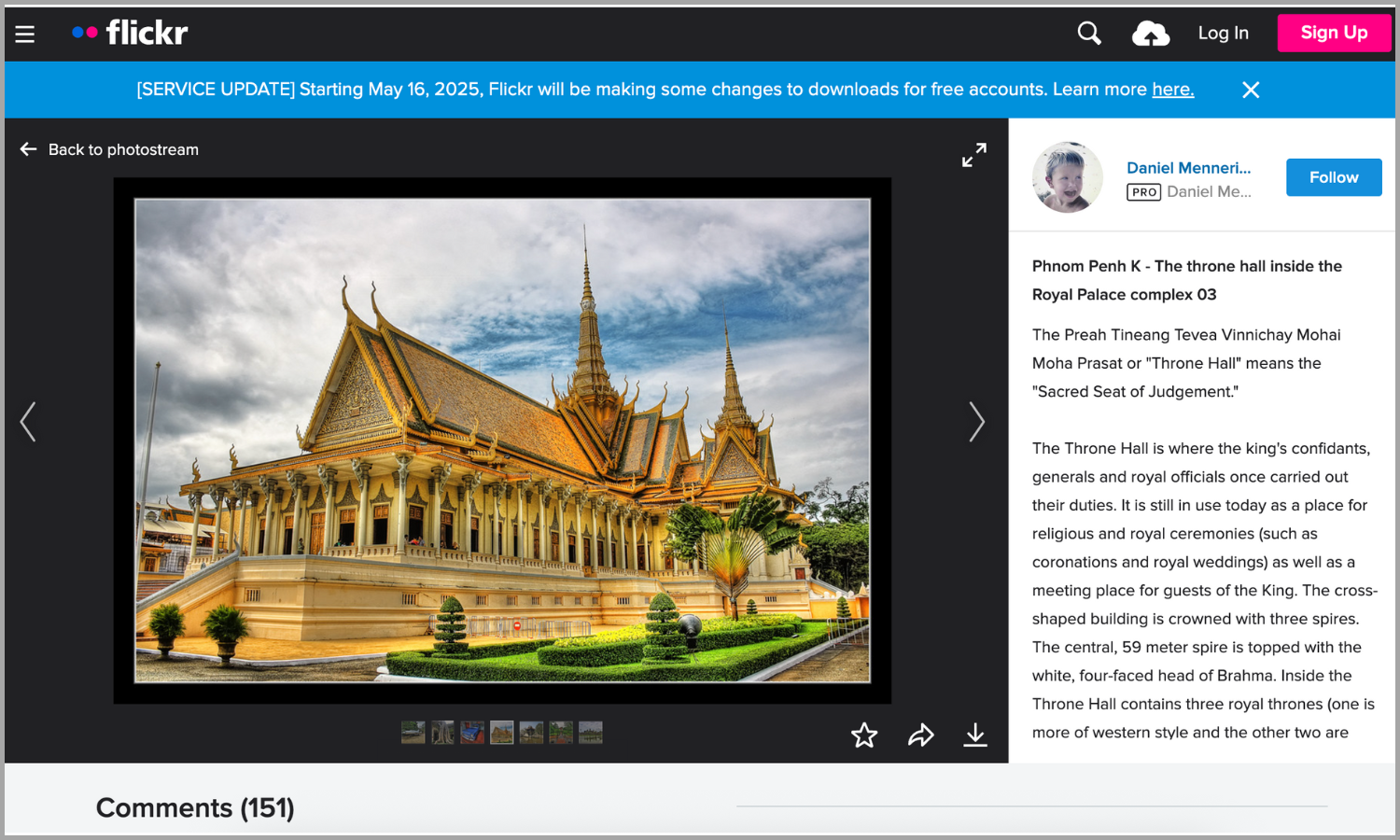Screen dimensions: 1400x840
Task: Select the current Throne Hall thumbnail
Action: pos(501,733)
